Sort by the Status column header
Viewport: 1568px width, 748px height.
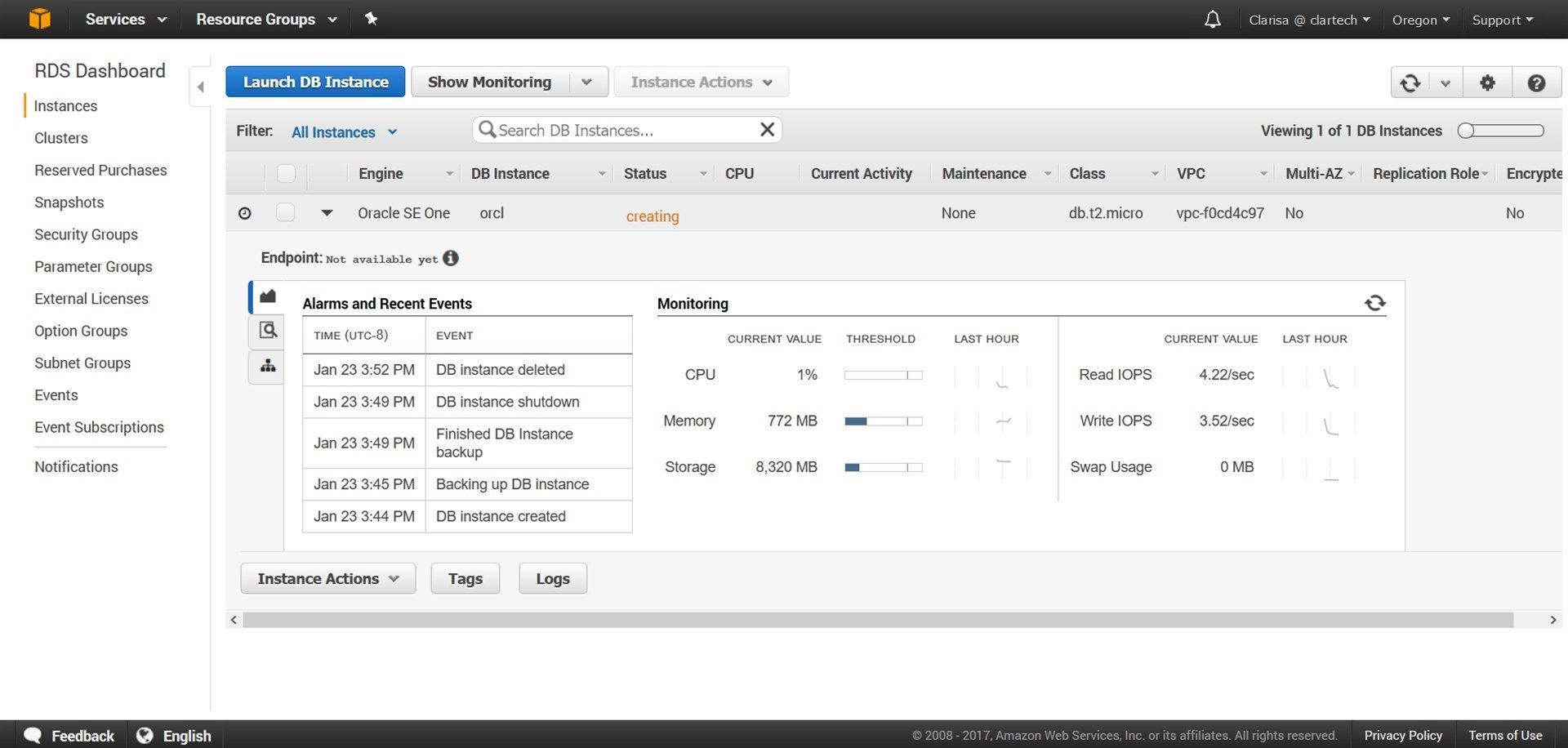click(665, 173)
